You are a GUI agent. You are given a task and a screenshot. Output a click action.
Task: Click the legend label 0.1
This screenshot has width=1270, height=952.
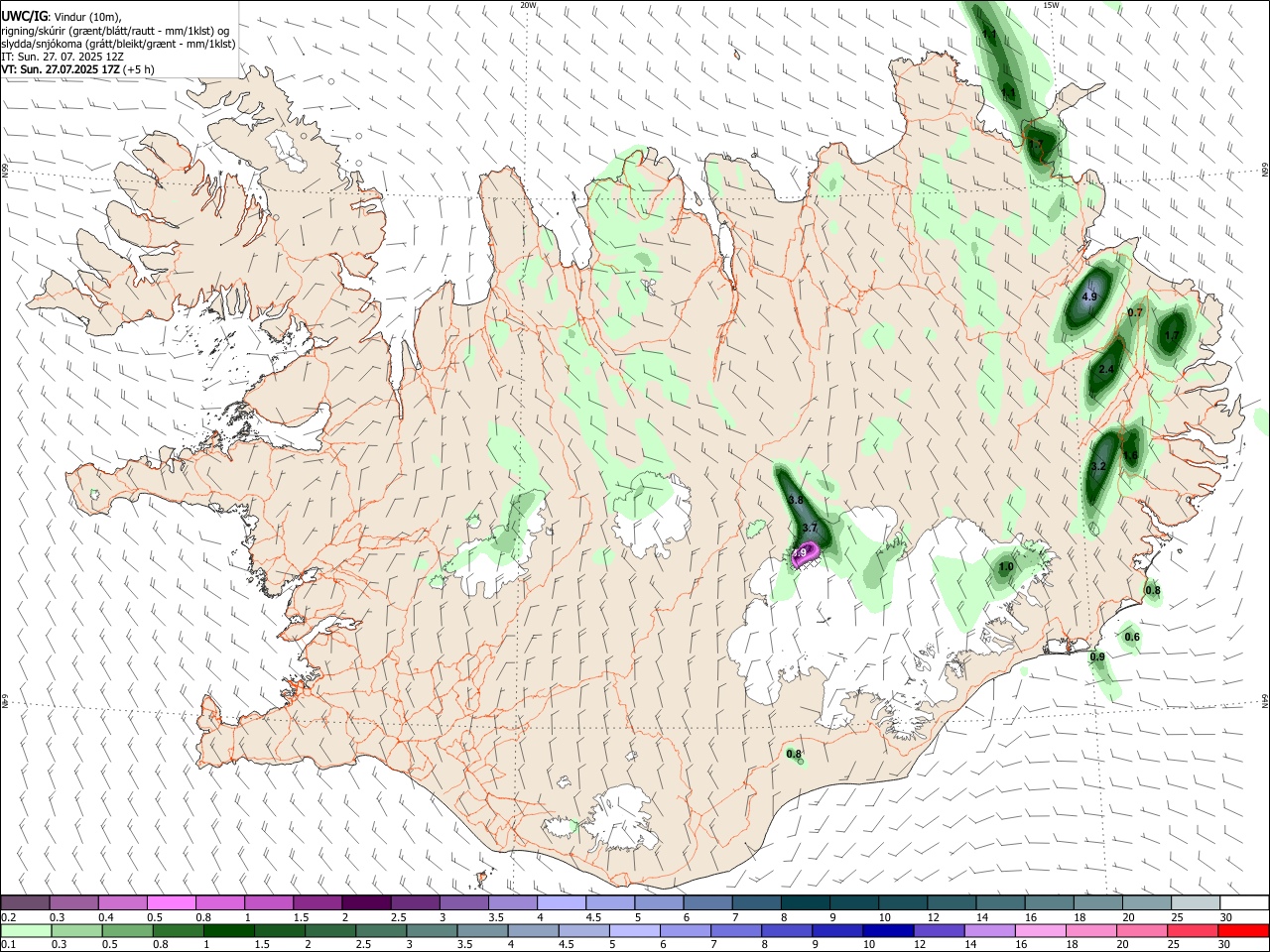8,945
